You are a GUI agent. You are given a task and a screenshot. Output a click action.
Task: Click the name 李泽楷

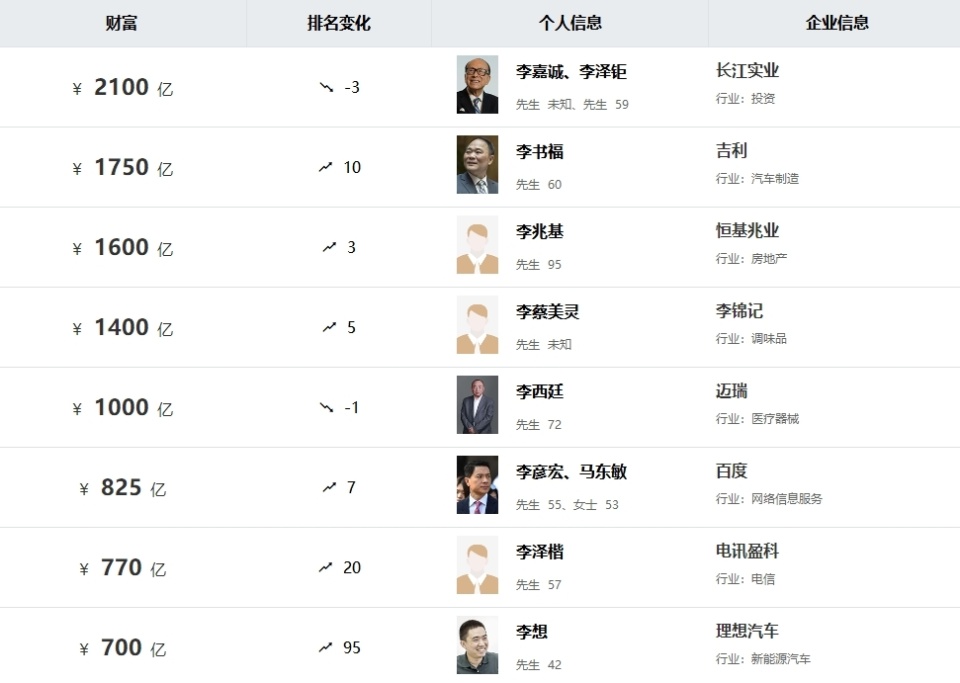[x=540, y=551]
